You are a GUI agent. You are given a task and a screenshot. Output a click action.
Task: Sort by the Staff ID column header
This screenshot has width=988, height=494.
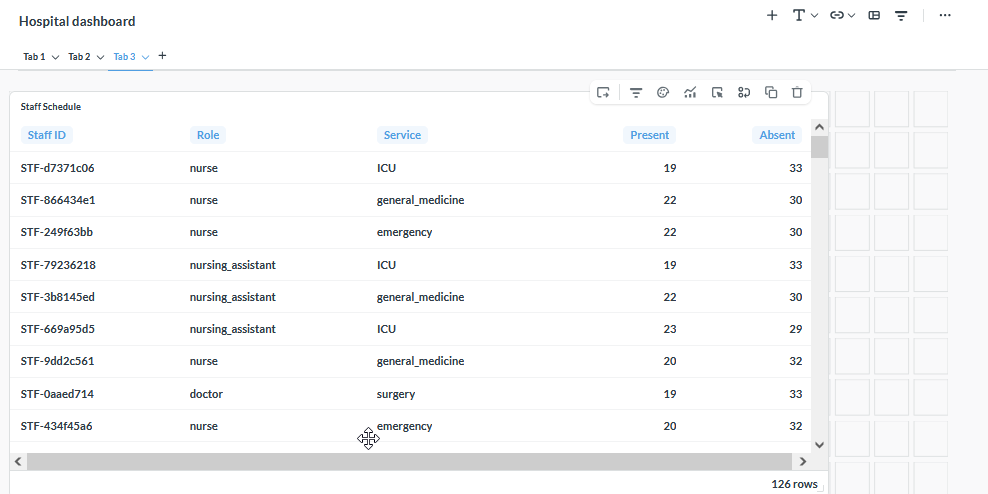[47, 135]
